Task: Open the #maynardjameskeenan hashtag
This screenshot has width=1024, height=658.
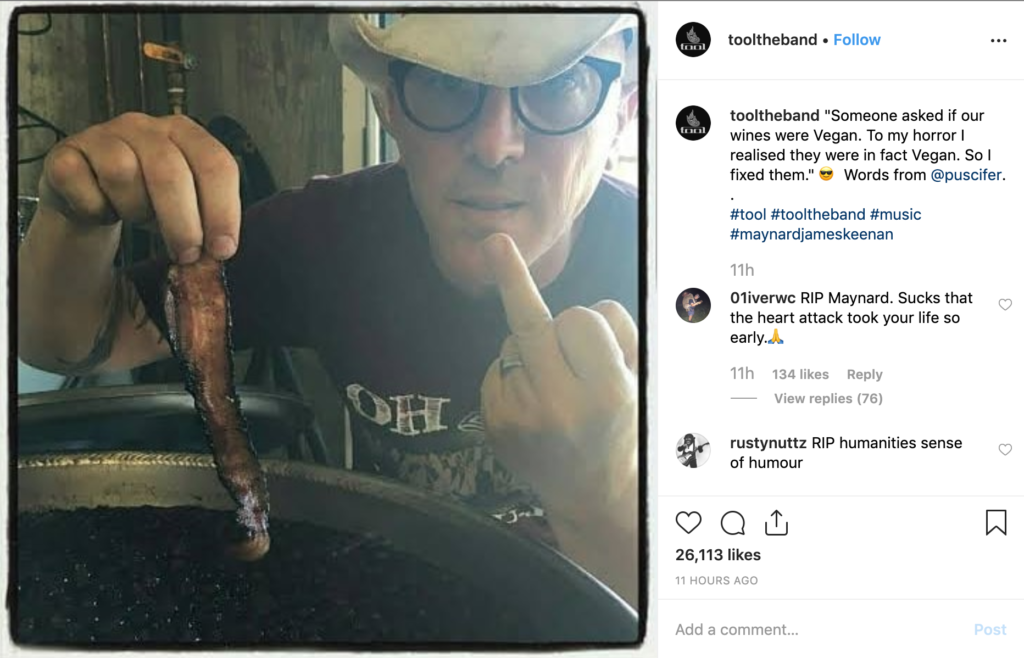Action: pos(811,234)
